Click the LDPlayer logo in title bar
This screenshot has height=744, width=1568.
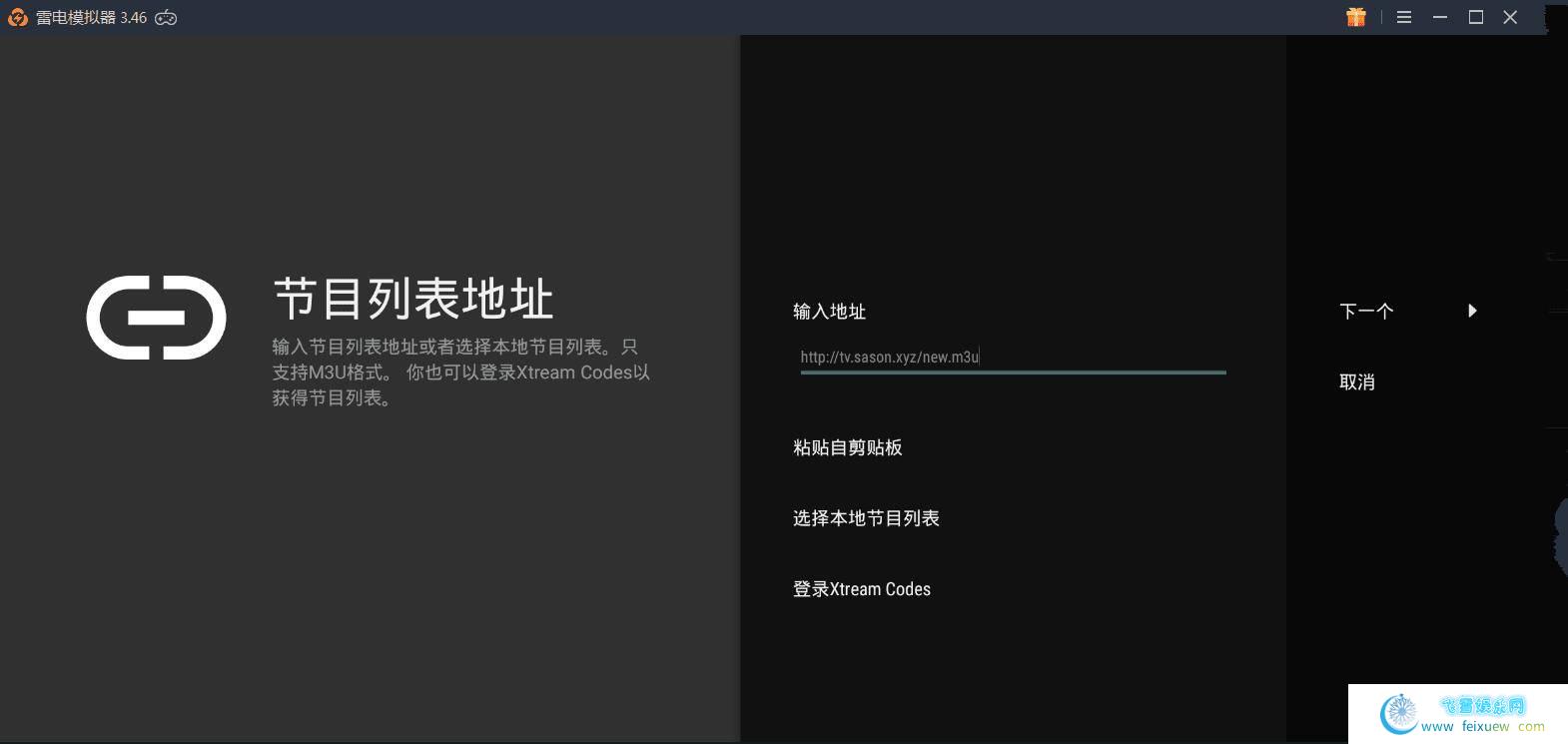(18, 17)
